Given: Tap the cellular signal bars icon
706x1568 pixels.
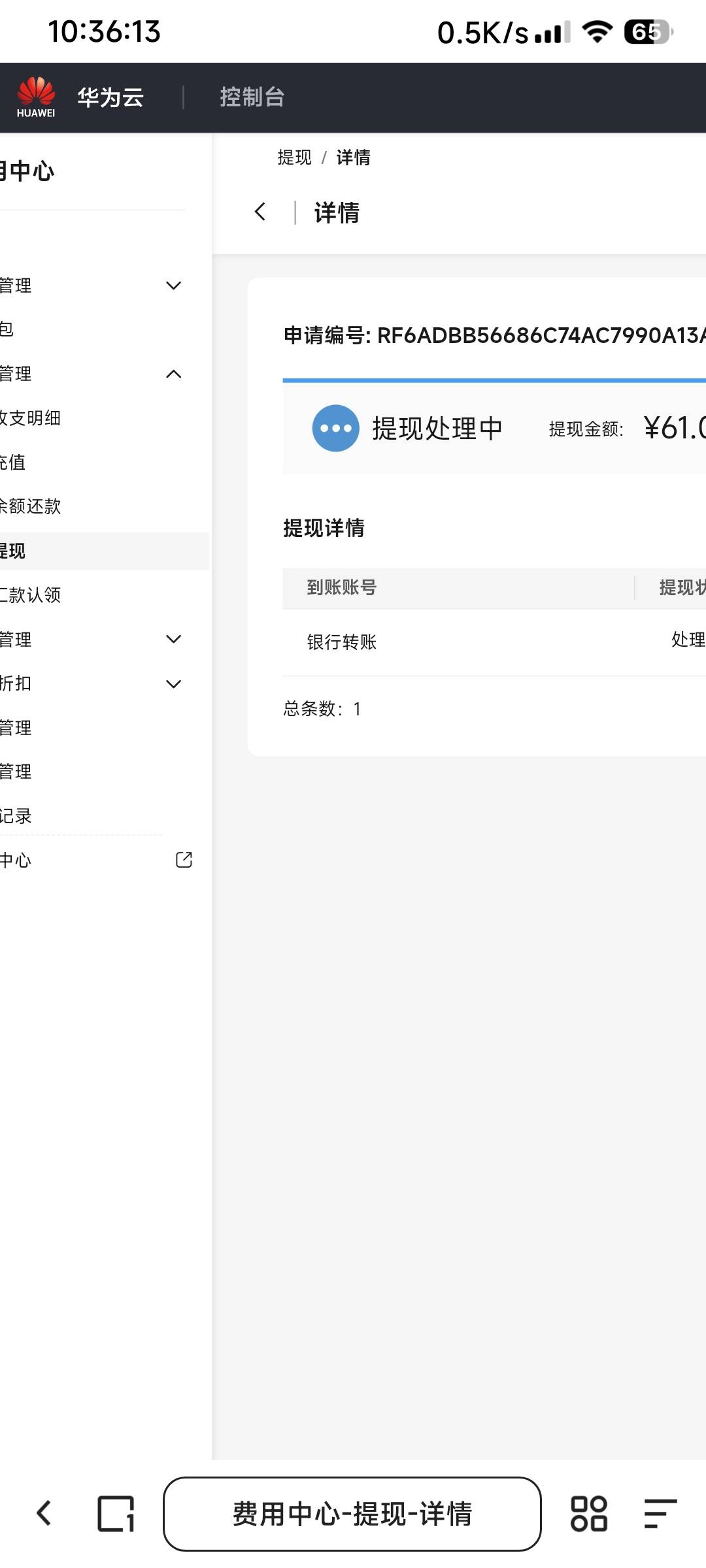Looking at the screenshot, I should (x=552, y=32).
